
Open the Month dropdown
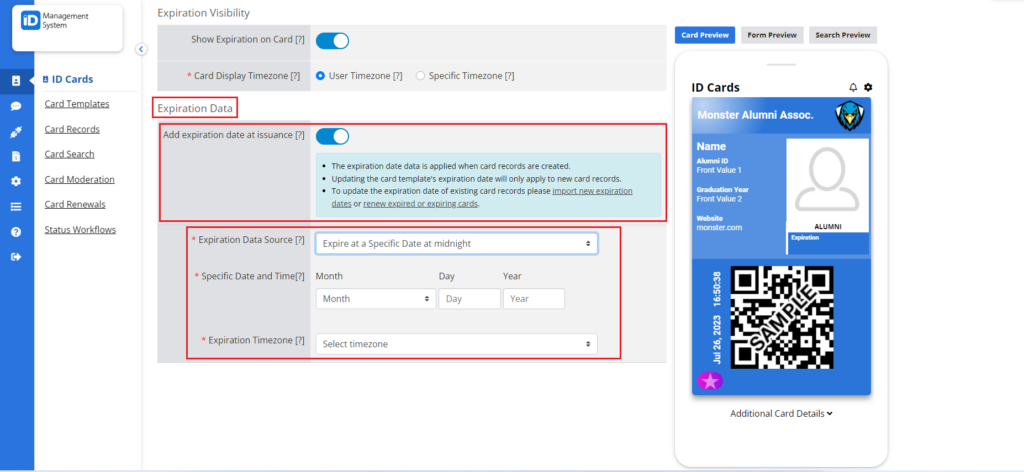click(x=376, y=298)
